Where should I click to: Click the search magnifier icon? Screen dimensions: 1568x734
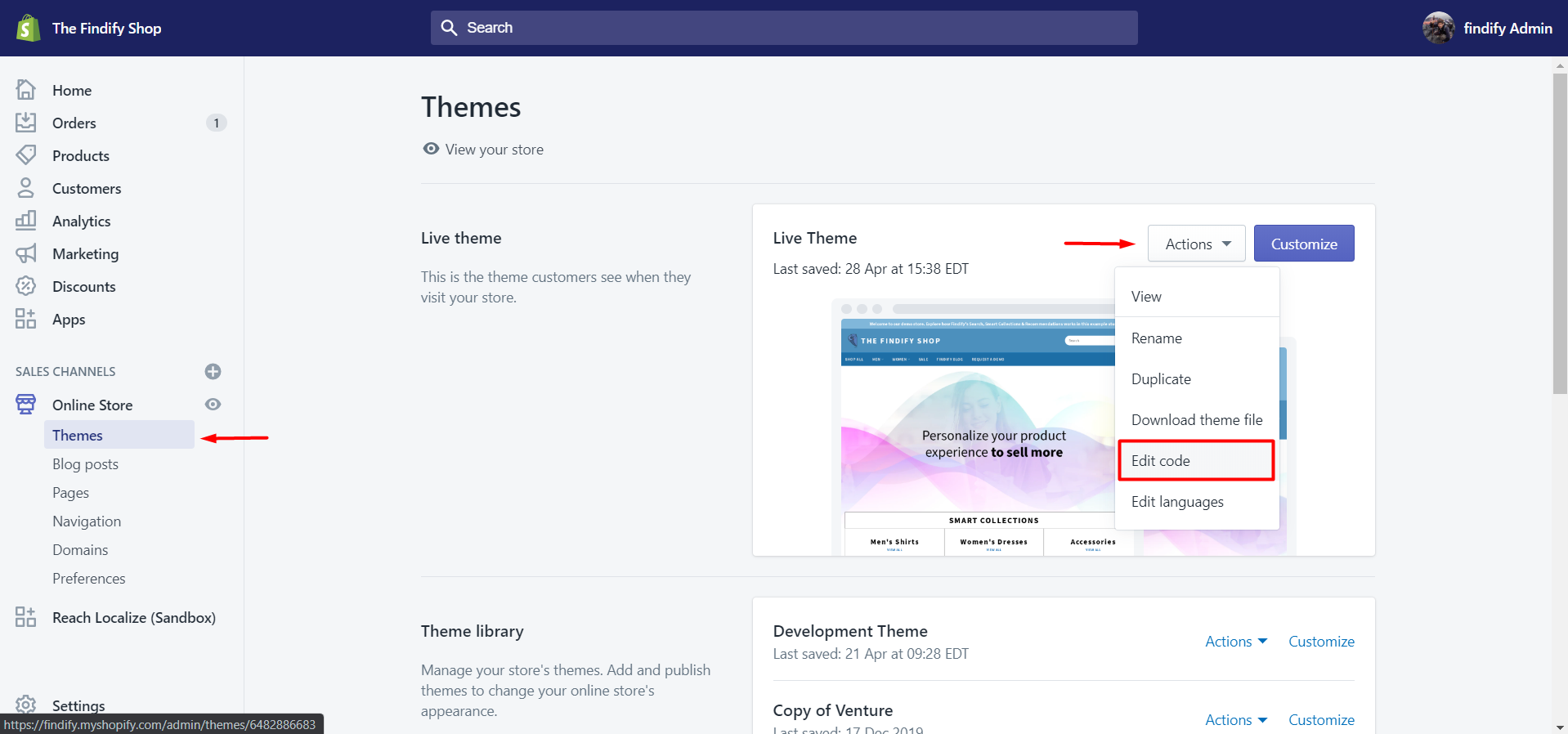pos(449,28)
